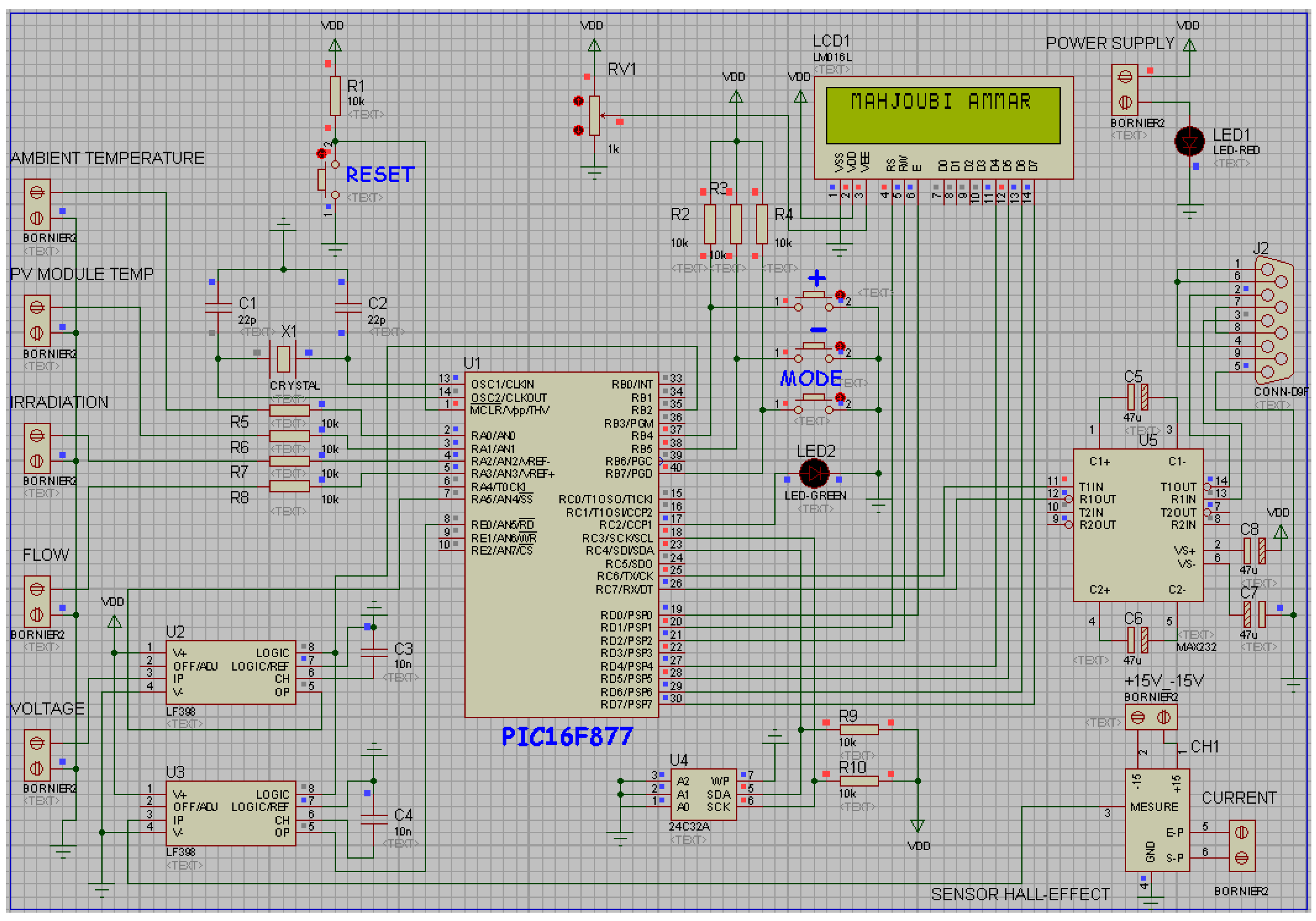Click the R1 10k resistor
This screenshot has height=921, width=1316.
pyautogui.click(x=335, y=96)
